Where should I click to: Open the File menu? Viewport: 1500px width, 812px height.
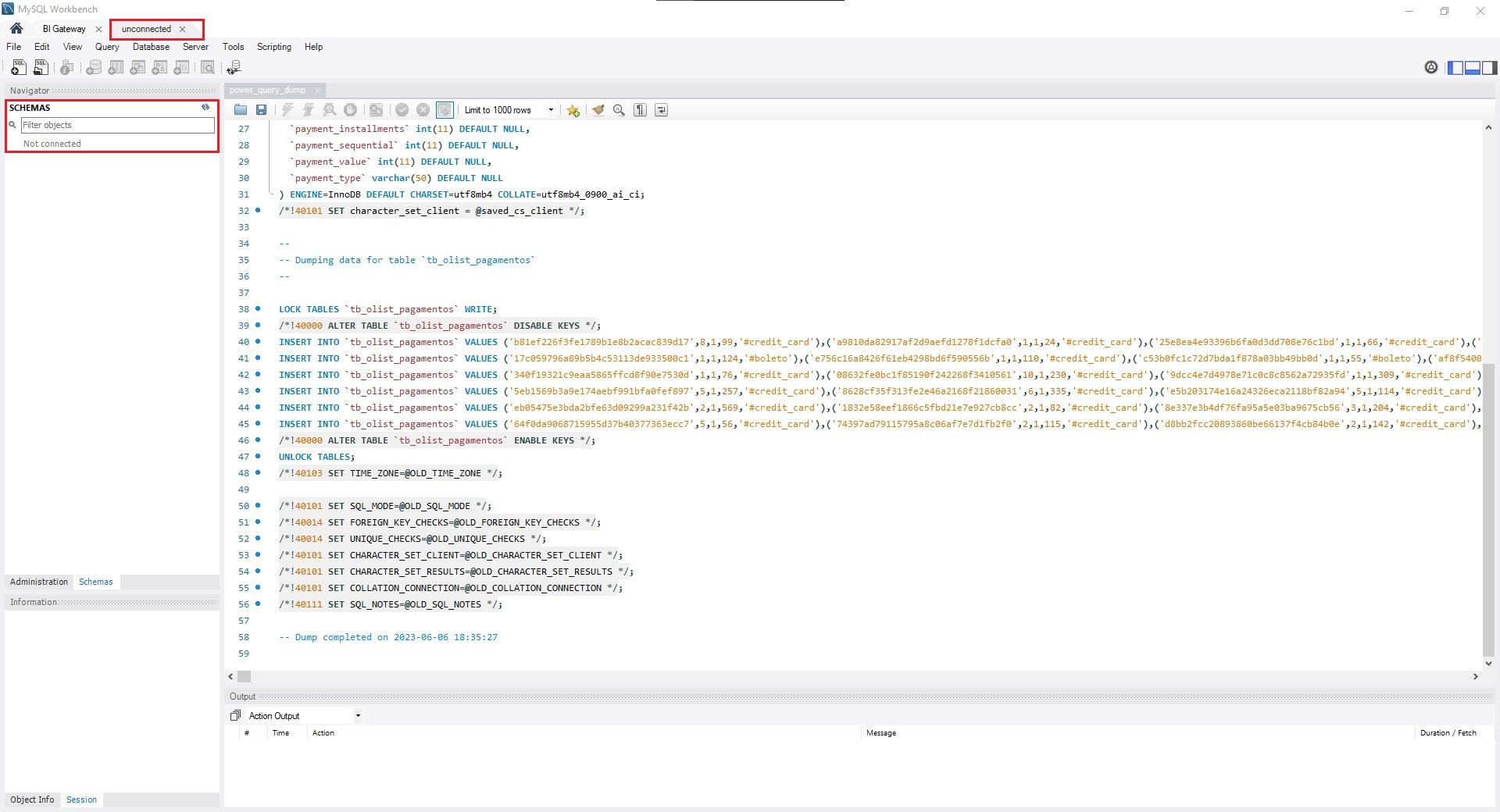tap(14, 47)
